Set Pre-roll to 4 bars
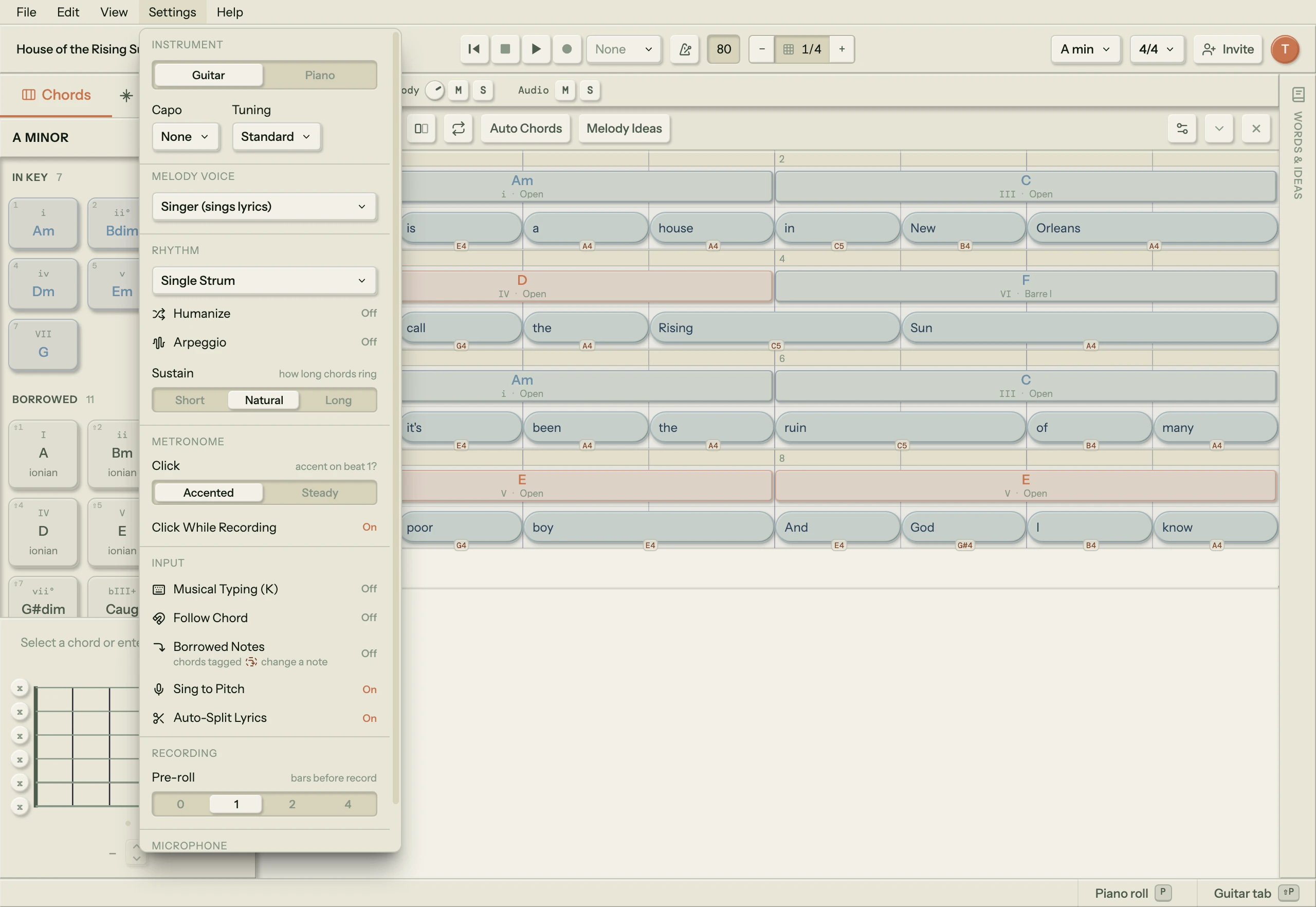1316x907 pixels. pyautogui.click(x=348, y=804)
